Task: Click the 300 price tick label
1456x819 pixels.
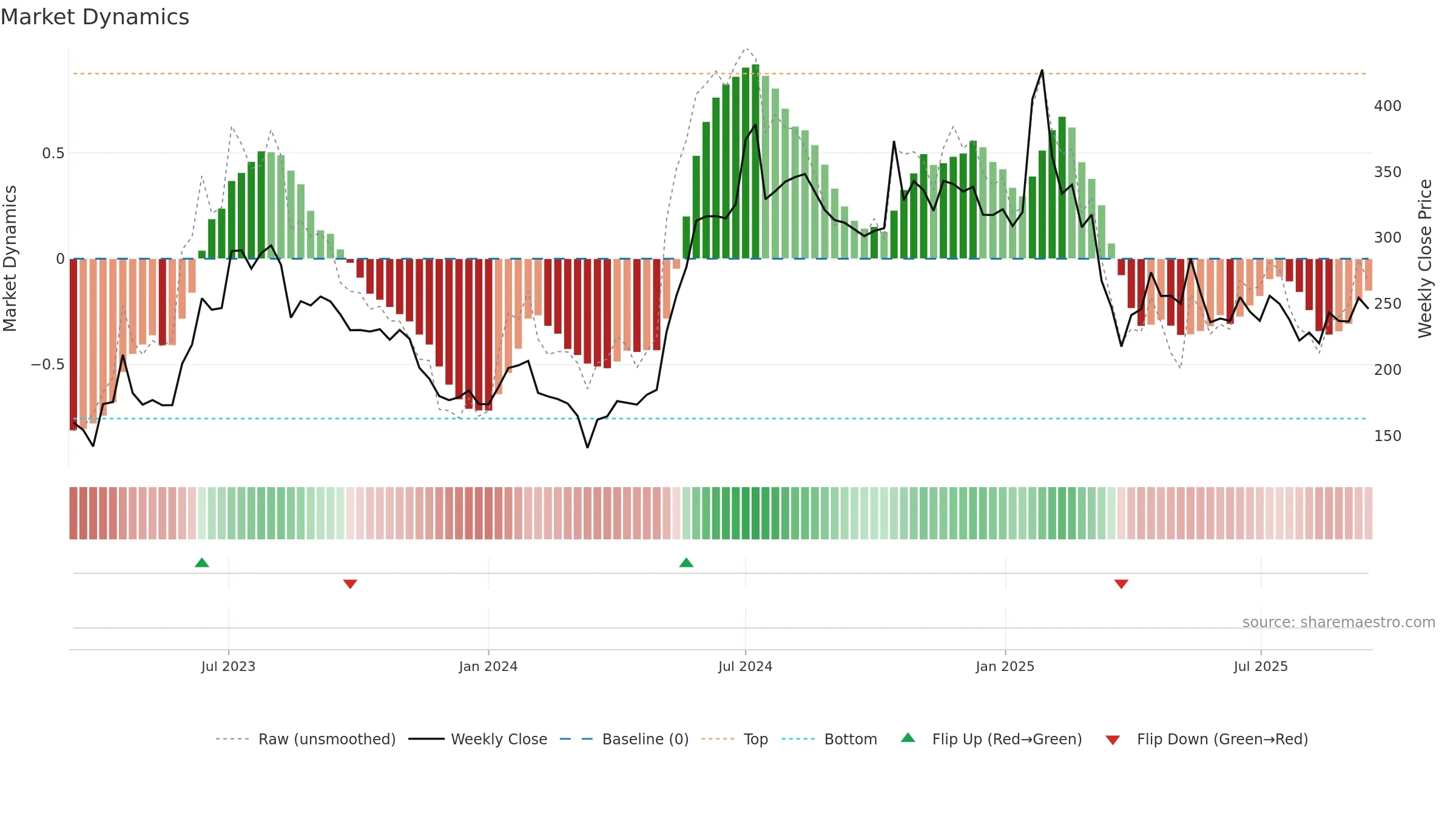Action: coord(1388,238)
